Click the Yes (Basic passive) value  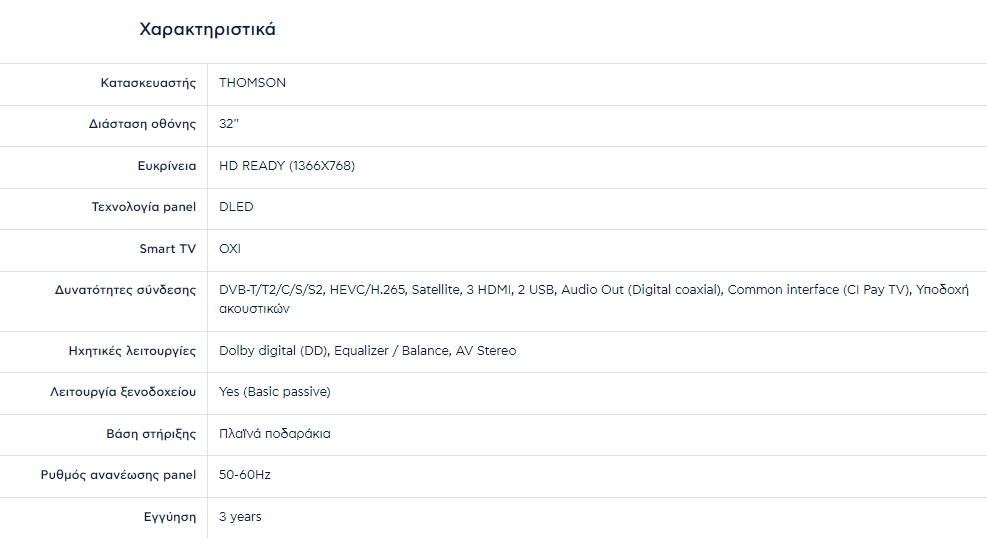274,392
